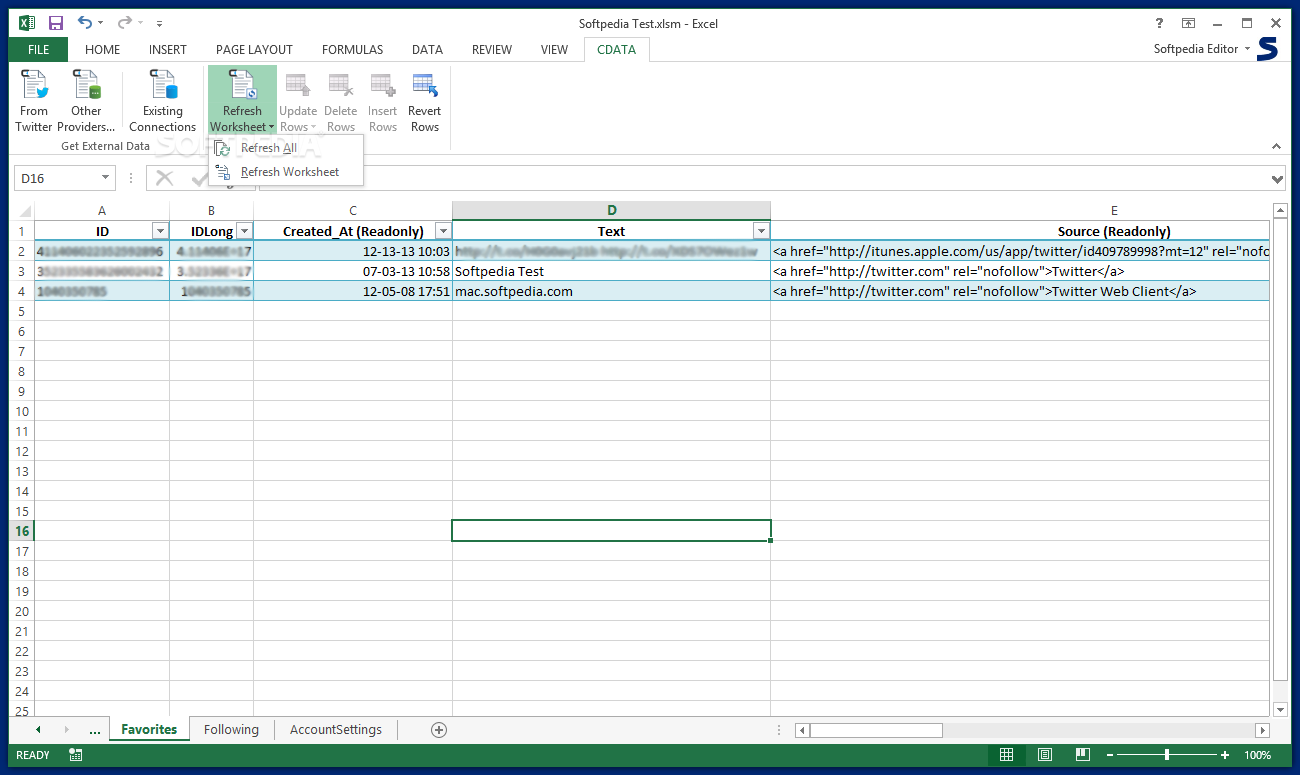Select the cell containing "mac.softpedia.com"
This screenshot has width=1300, height=775.
(x=611, y=291)
